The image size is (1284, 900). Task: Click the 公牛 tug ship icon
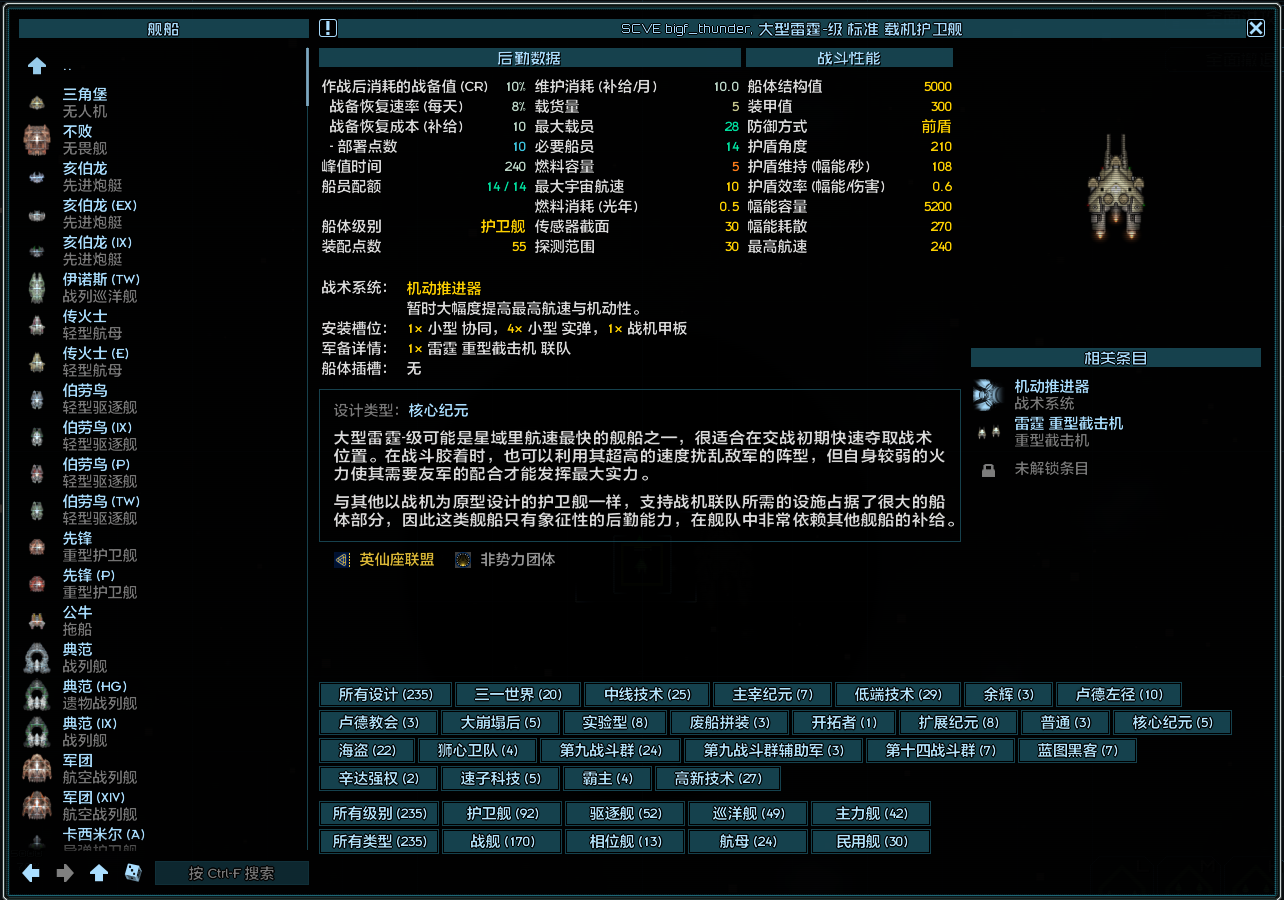pos(37,621)
